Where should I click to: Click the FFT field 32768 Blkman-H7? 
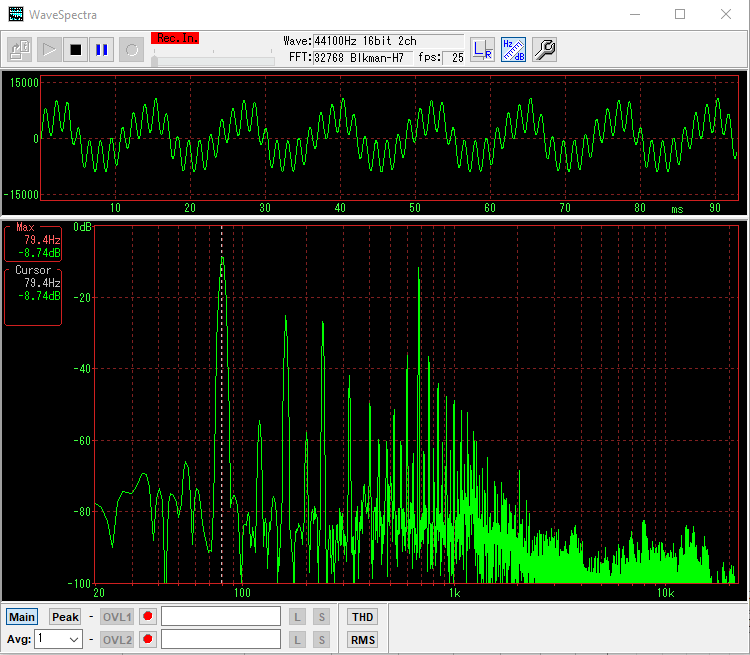(363, 58)
